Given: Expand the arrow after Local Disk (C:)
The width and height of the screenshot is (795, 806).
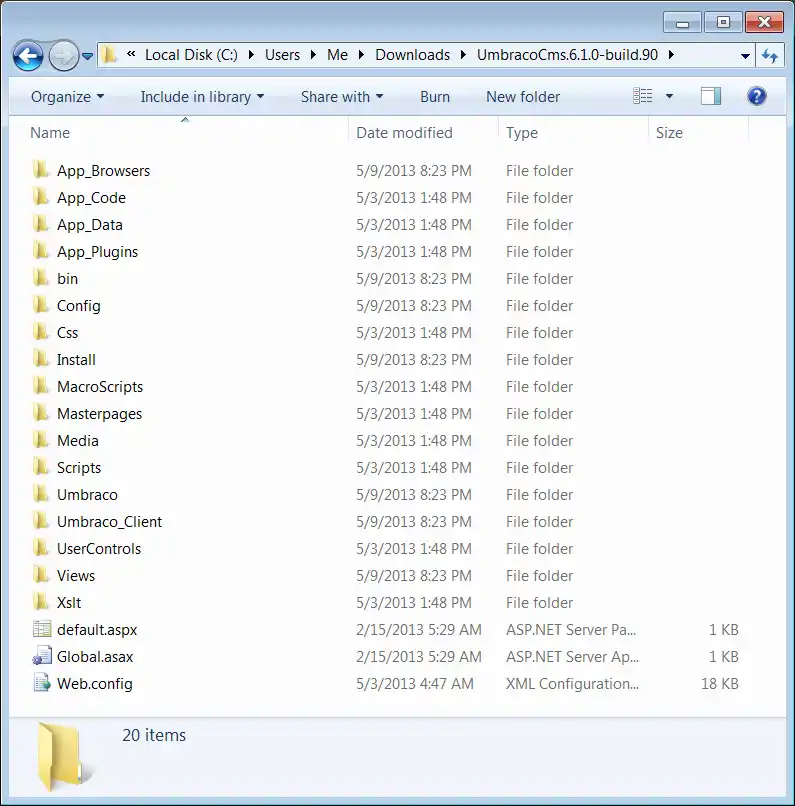Looking at the screenshot, I should click(251, 54).
